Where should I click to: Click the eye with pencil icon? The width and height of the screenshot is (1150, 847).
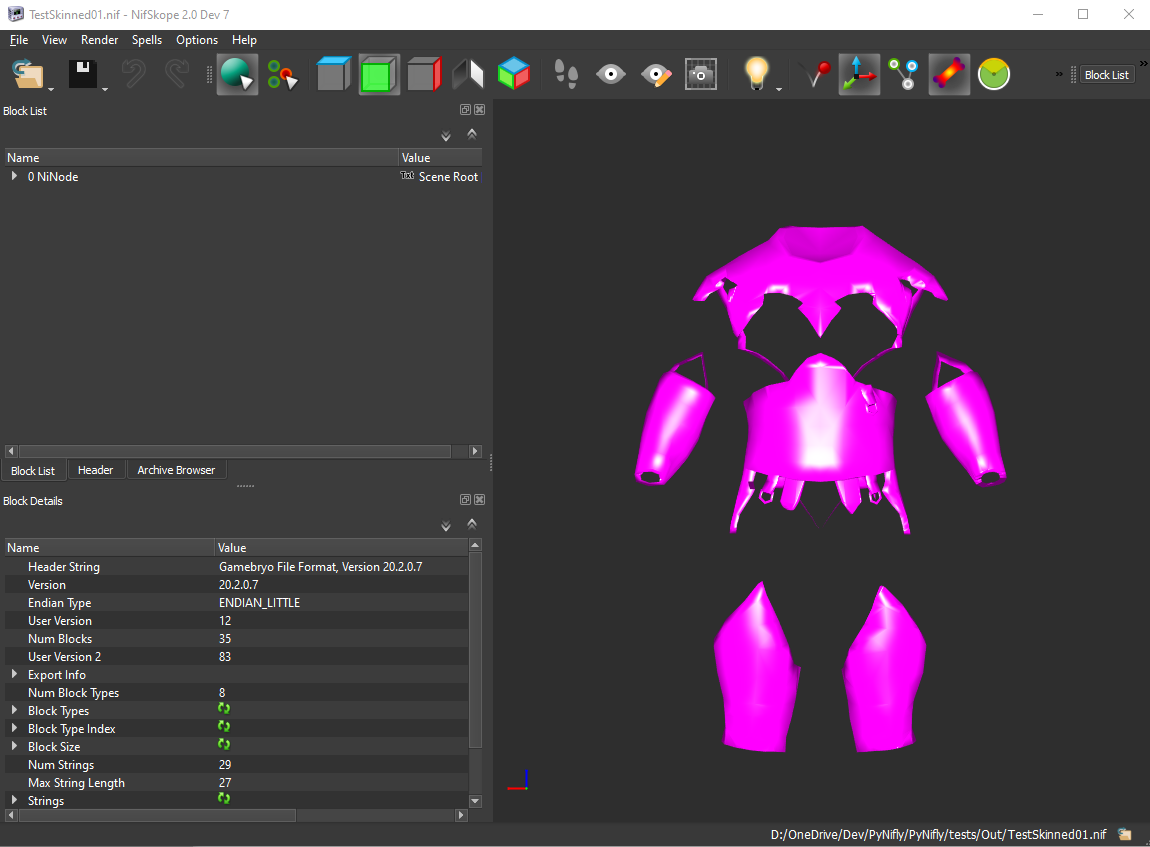[656, 74]
